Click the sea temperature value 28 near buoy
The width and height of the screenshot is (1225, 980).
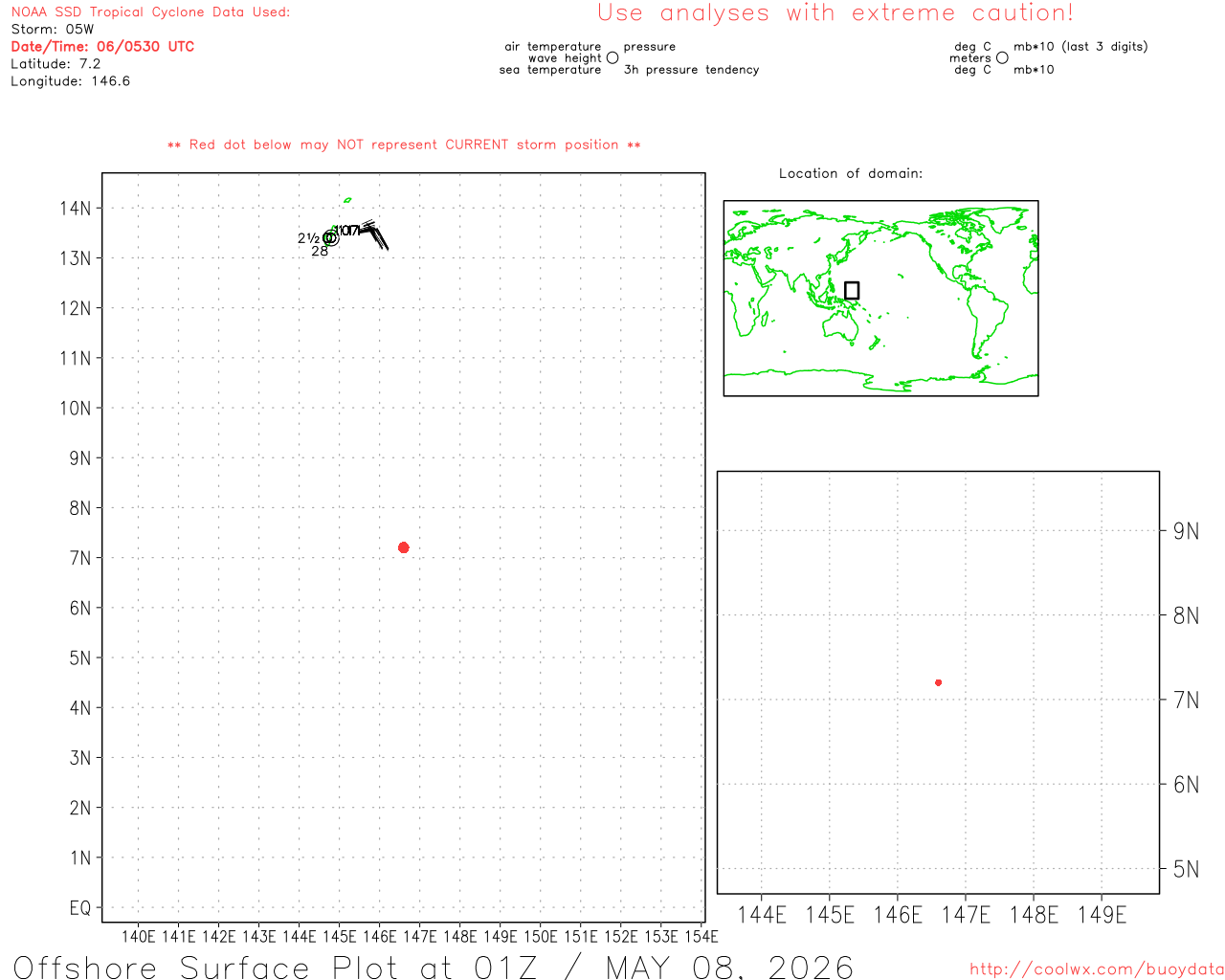[x=320, y=252]
